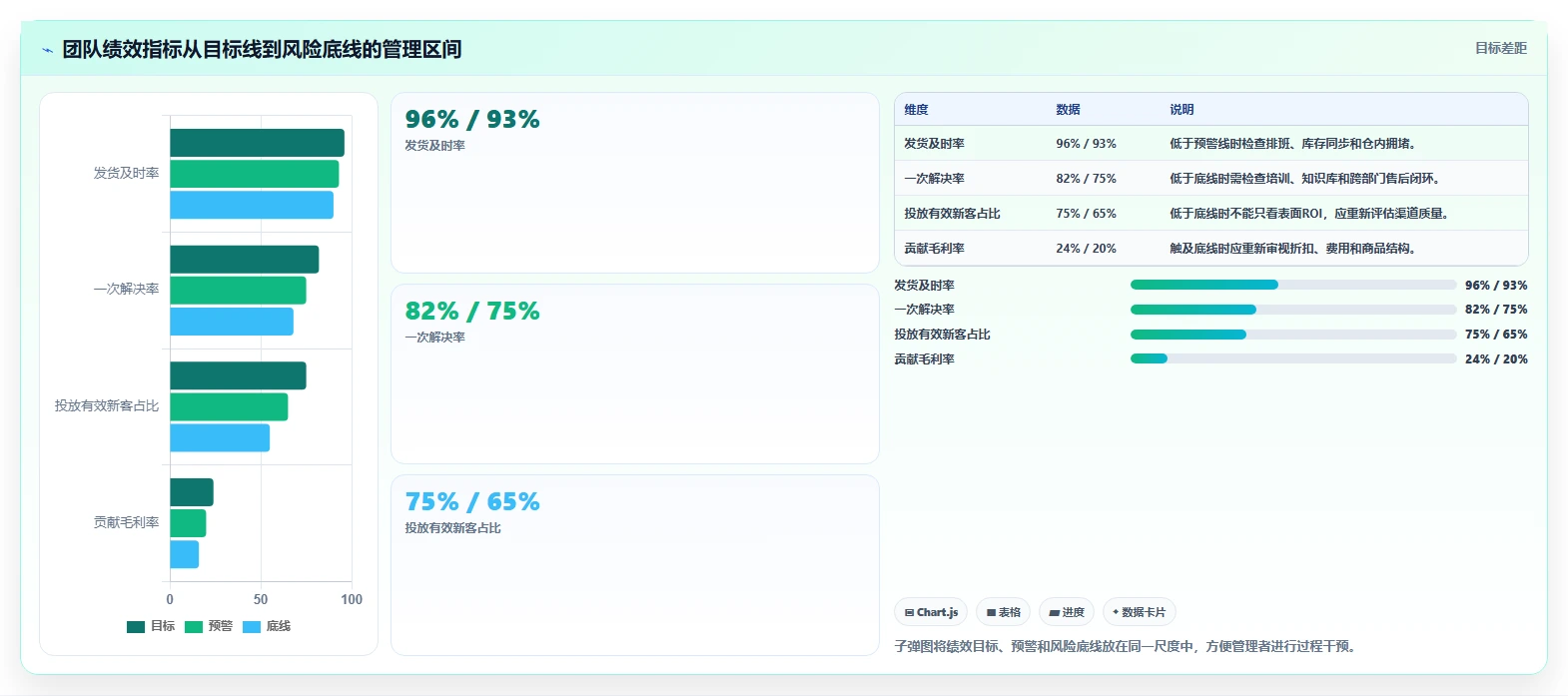Select the 数据卡片 chip
Screen dimensions: 1568x696
1140,612
